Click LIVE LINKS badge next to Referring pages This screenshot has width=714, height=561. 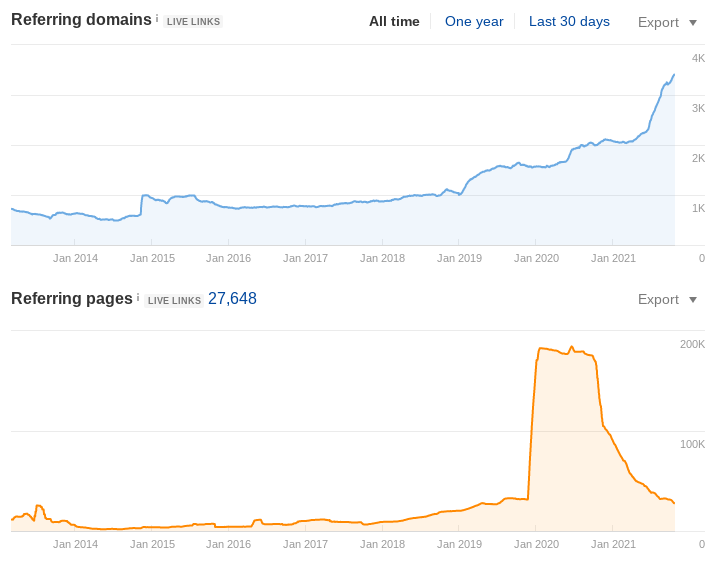tap(174, 301)
